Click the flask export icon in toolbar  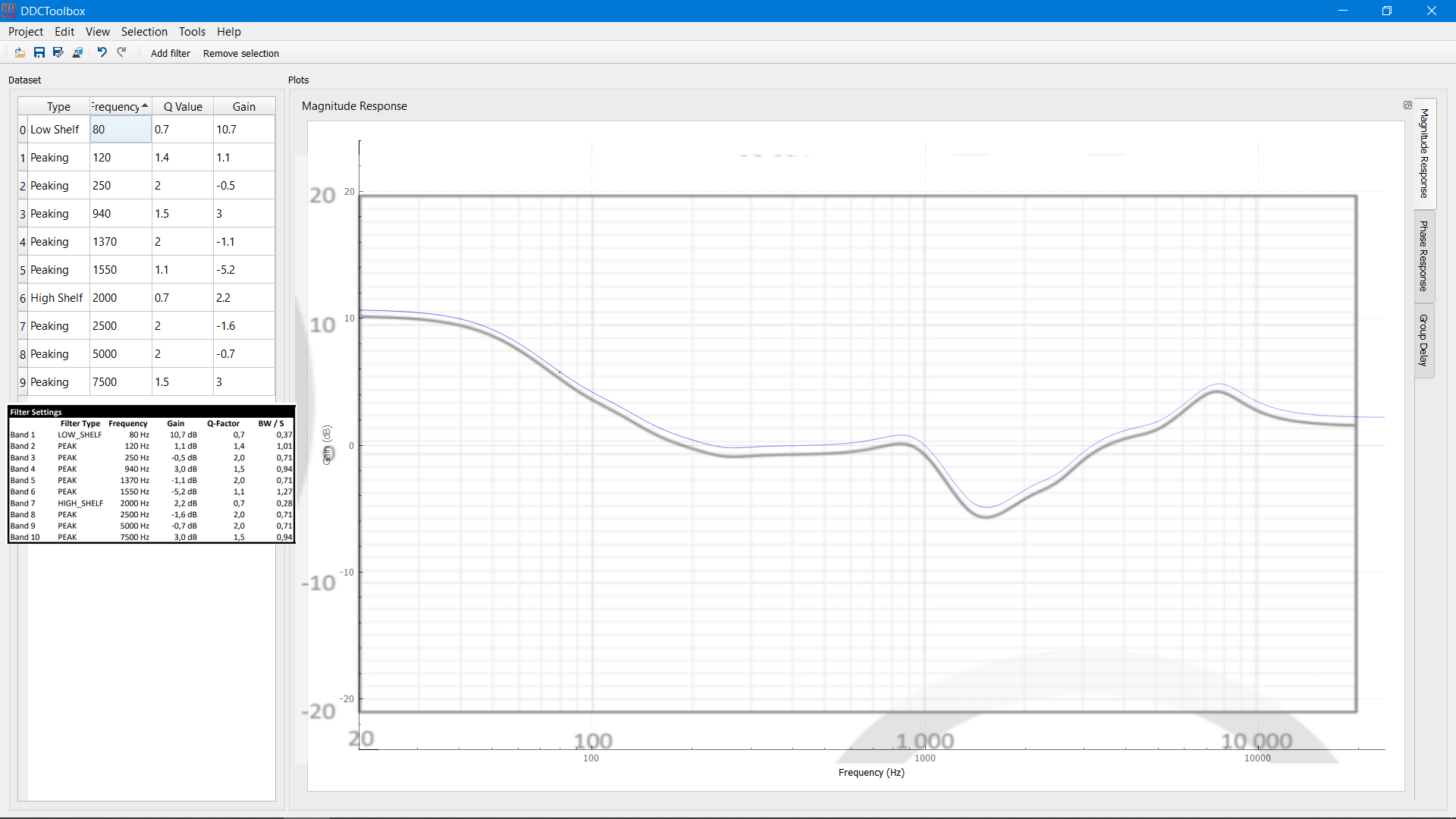tap(77, 53)
